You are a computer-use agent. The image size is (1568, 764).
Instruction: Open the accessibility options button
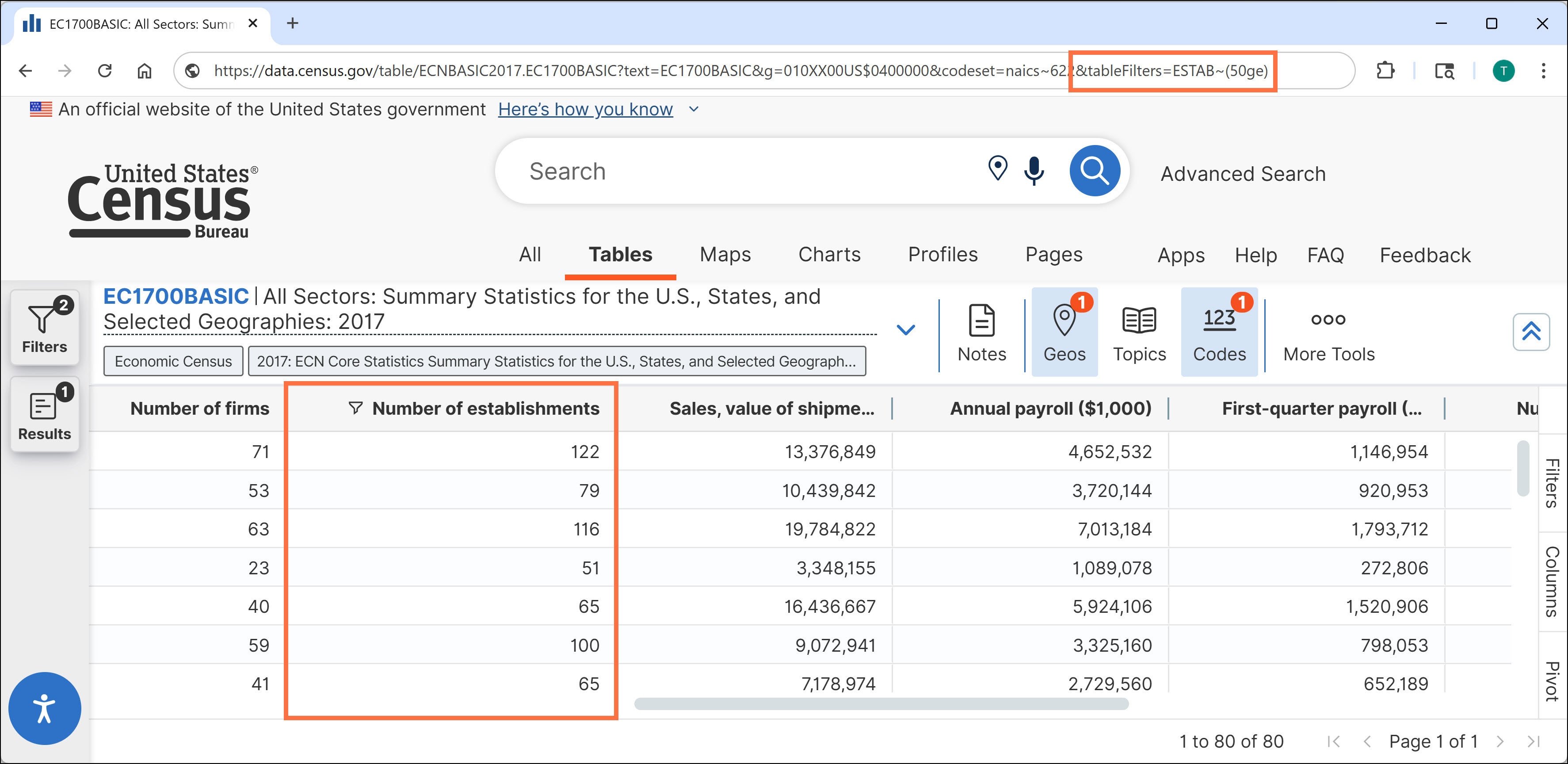pyautogui.click(x=45, y=708)
